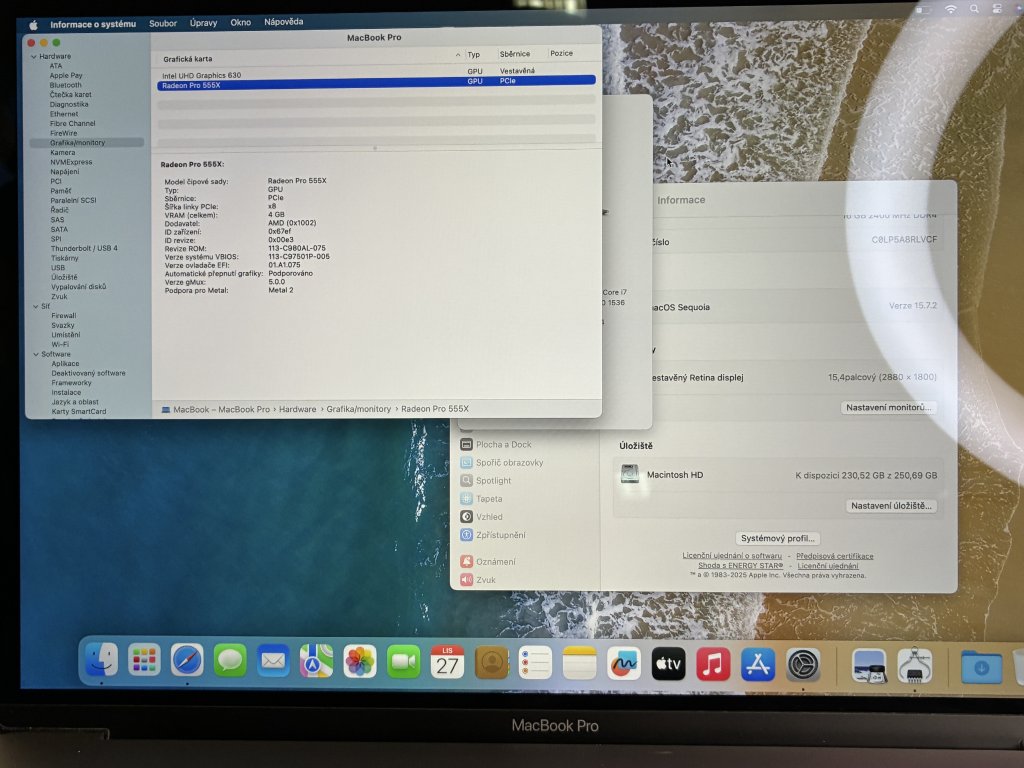Image resolution: width=1024 pixels, height=768 pixels.
Task: Open Messages app in the Dock
Action: tap(230, 661)
